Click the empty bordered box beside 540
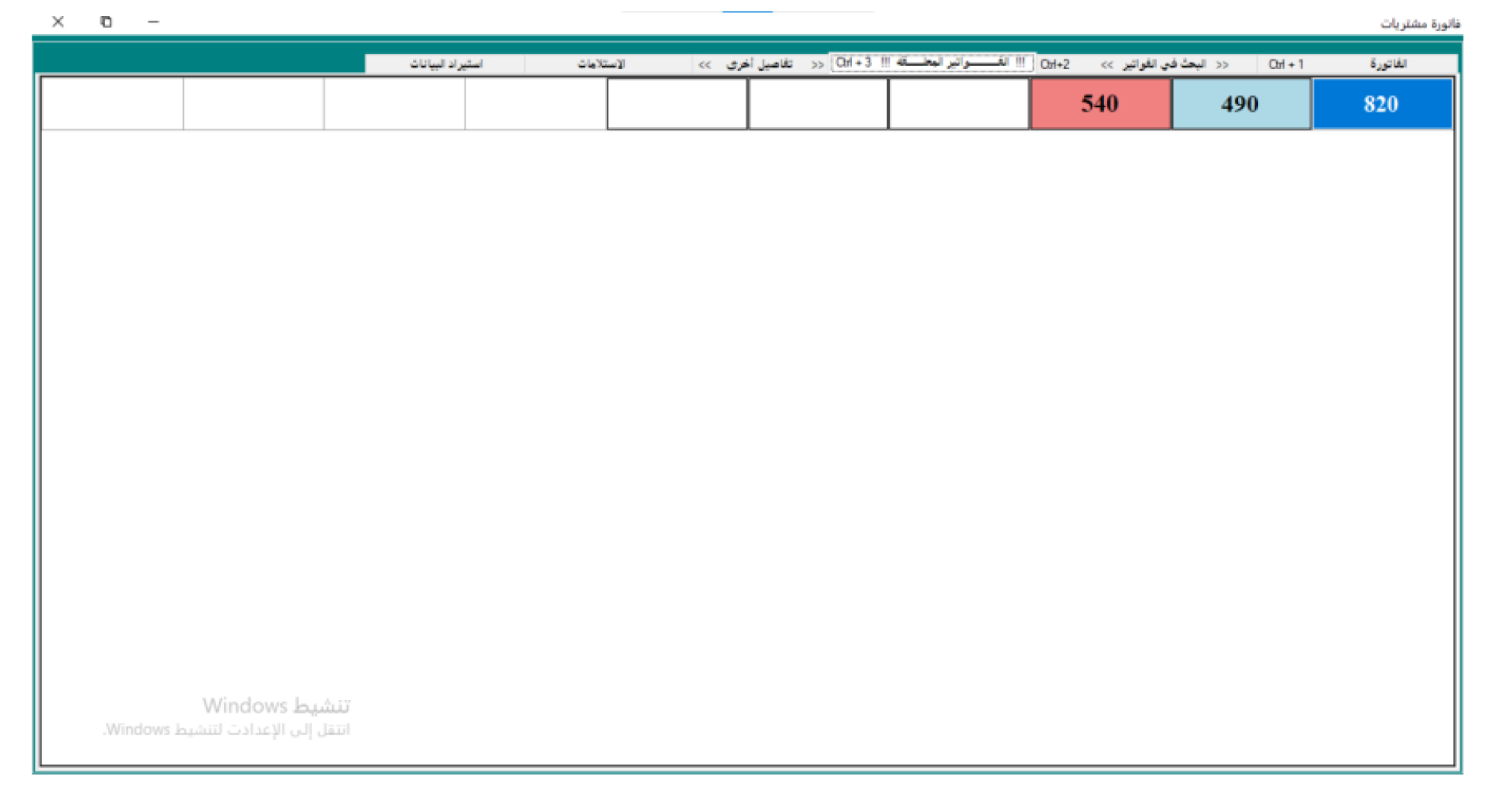Image resolution: width=1512 pixels, height=796 pixels. tap(958, 103)
